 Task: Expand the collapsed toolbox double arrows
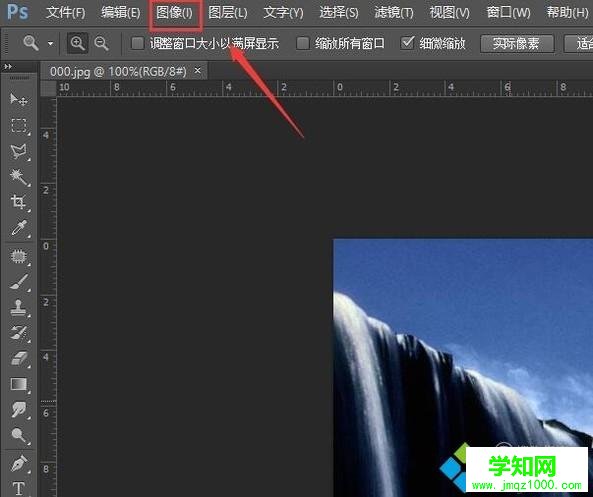8,67
